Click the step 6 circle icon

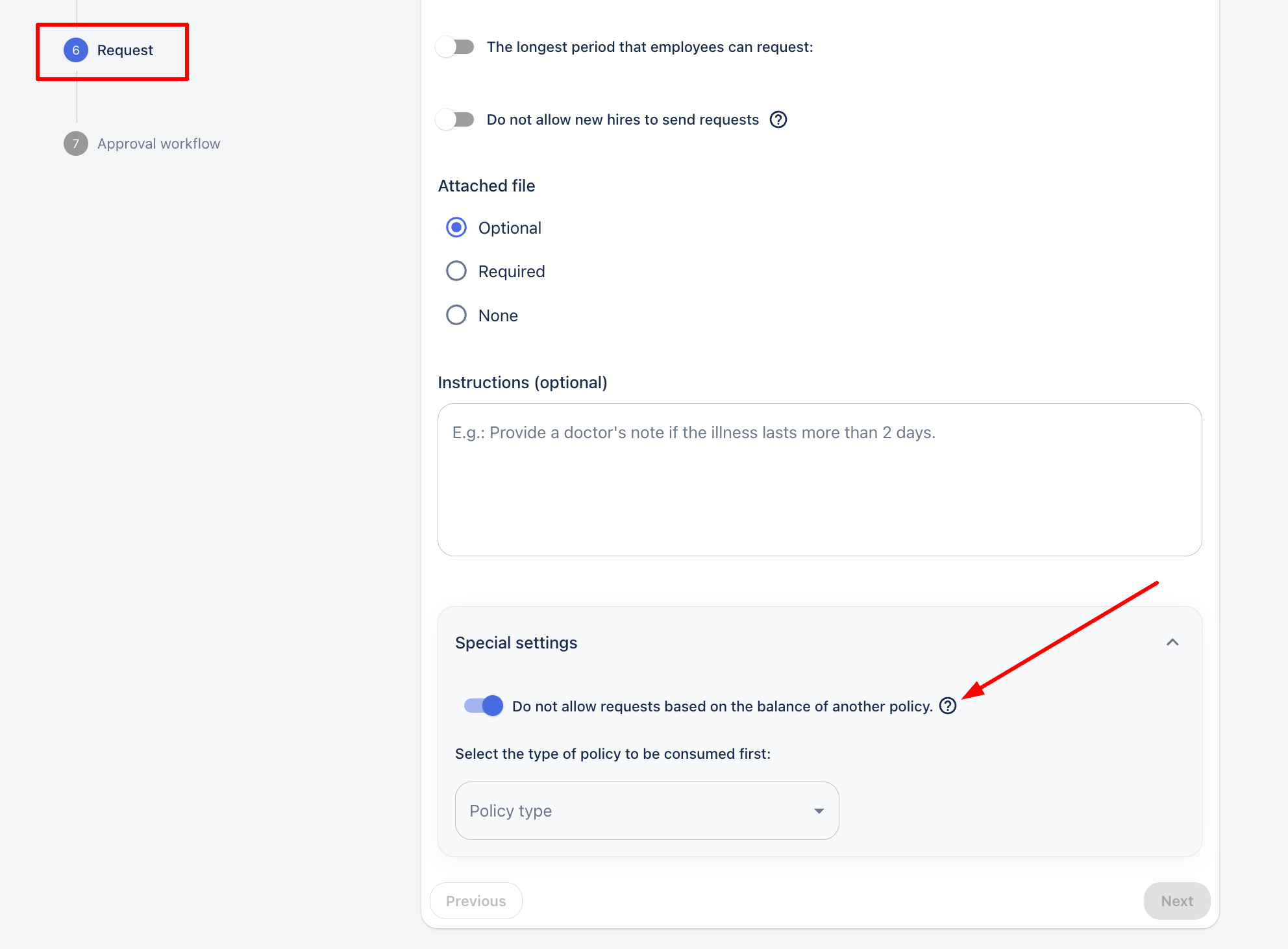(76, 50)
